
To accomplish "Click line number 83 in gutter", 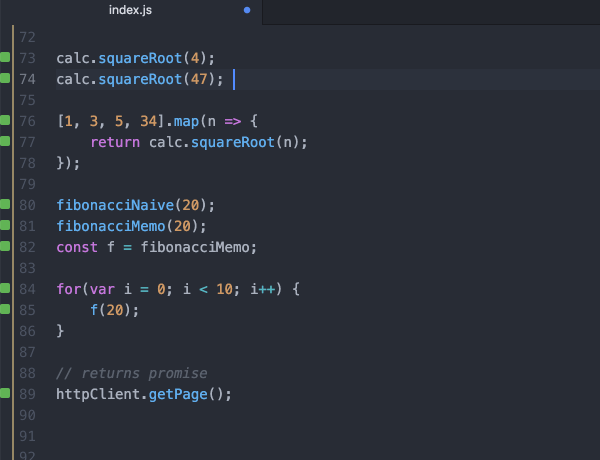I will 28,268.
